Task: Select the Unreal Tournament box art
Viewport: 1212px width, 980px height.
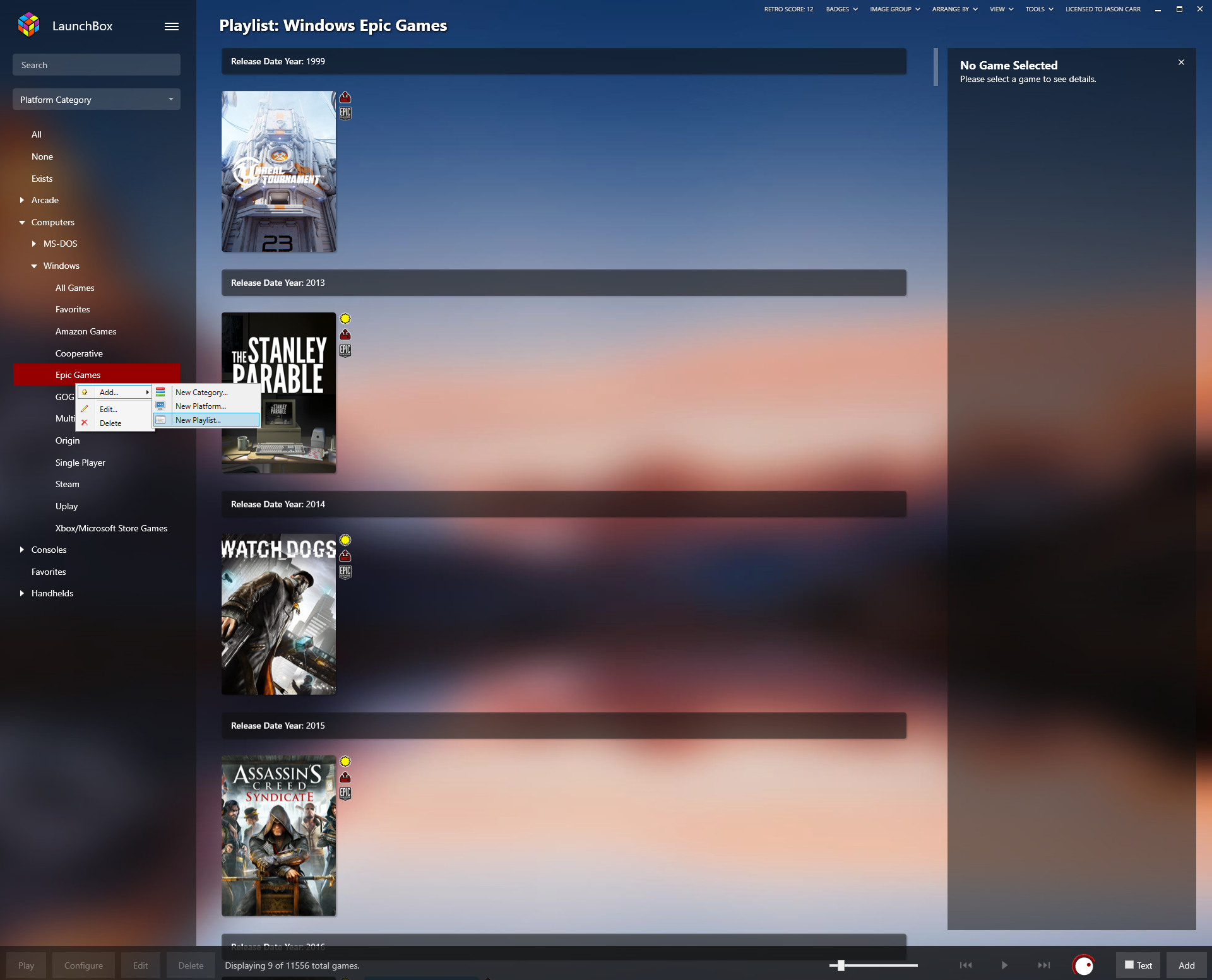Action: (x=278, y=172)
